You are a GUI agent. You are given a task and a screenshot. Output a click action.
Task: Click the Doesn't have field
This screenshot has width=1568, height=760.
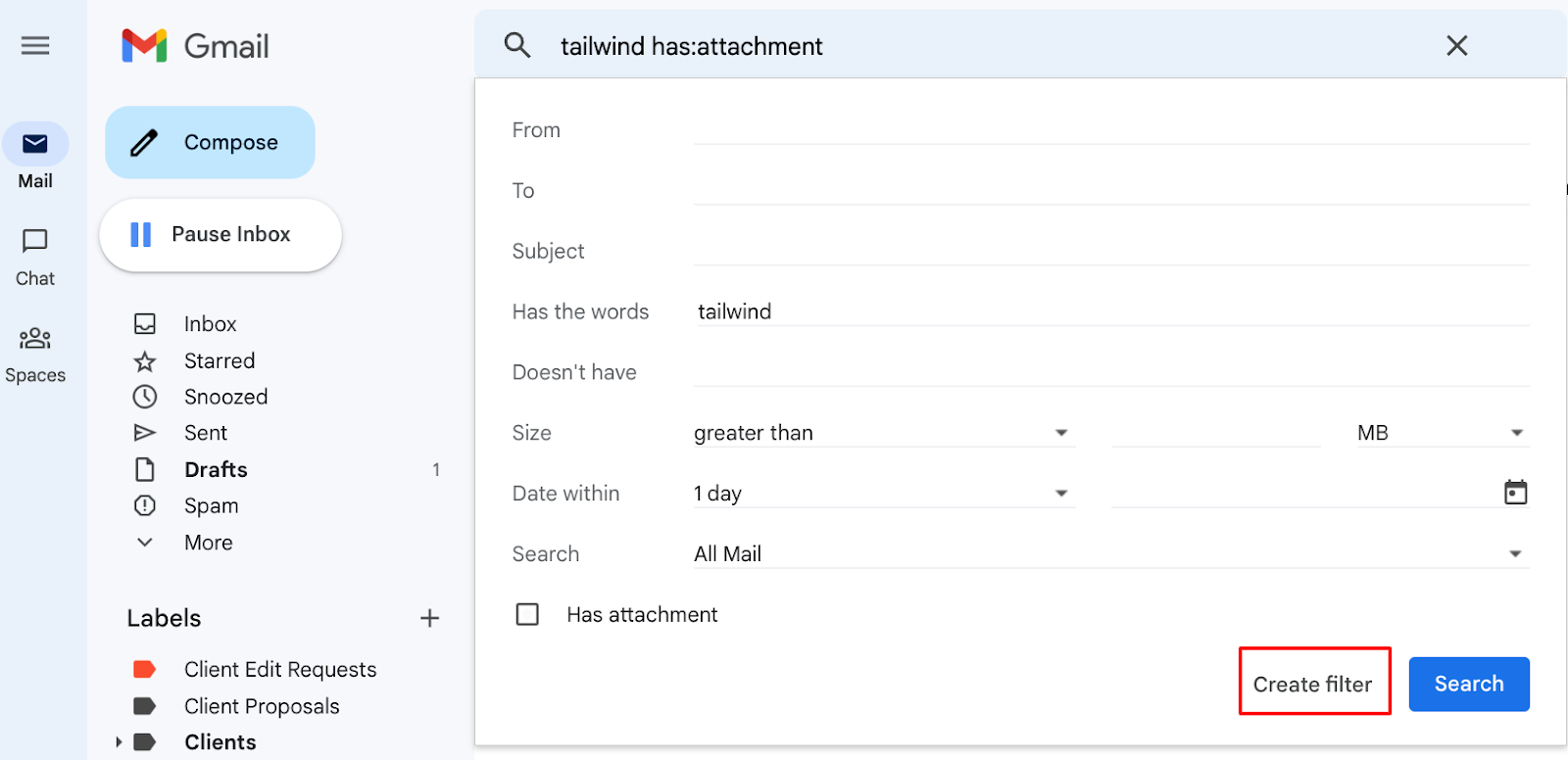click(x=1111, y=372)
